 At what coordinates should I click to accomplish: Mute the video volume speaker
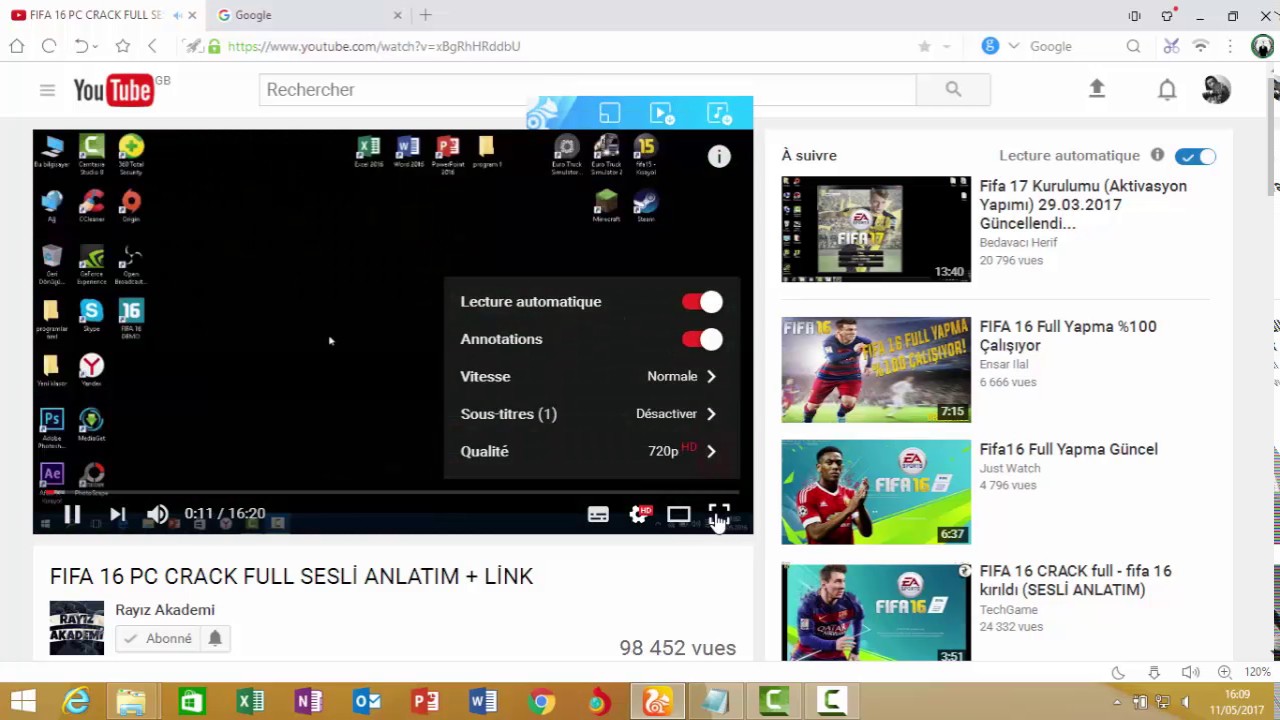157,514
